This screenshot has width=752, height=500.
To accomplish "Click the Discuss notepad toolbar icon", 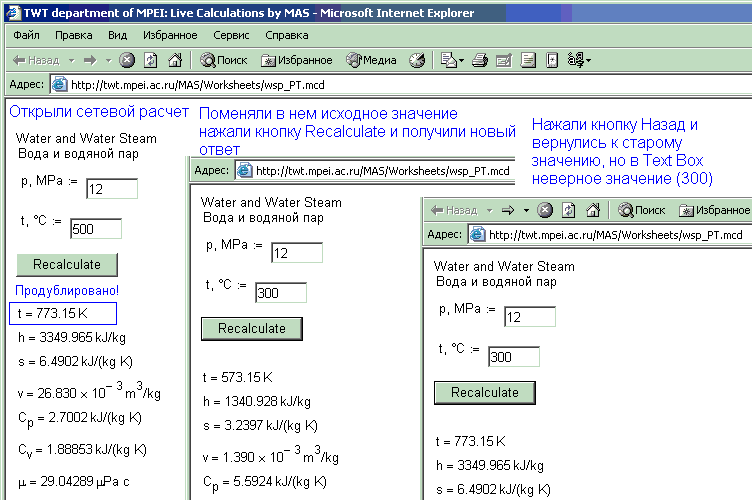I will 528,60.
